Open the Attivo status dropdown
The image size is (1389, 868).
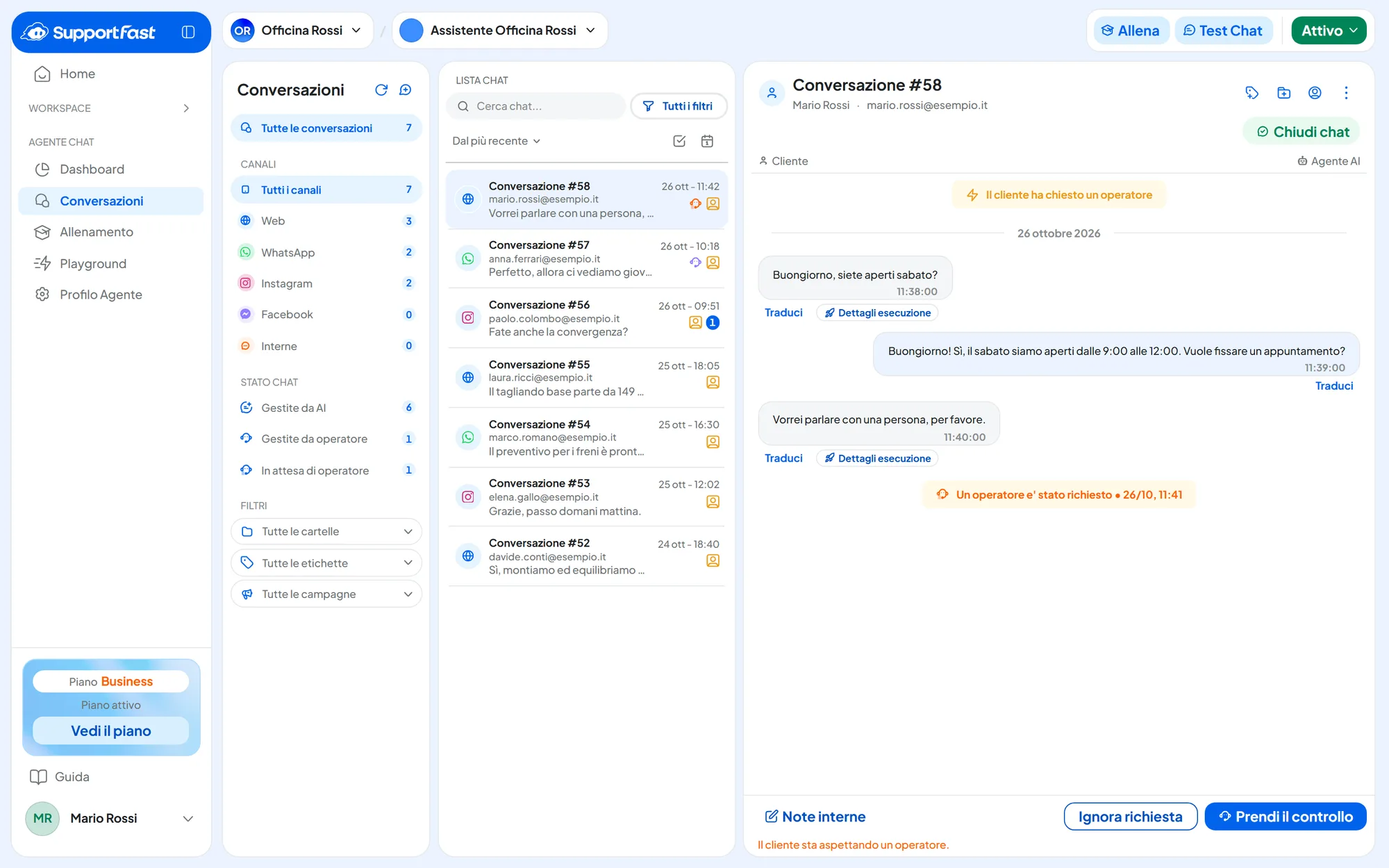(1329, 31)
